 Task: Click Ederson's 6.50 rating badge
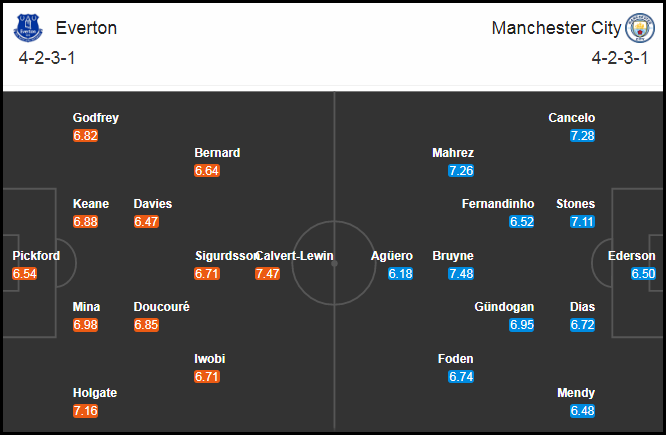click(643, 274)
